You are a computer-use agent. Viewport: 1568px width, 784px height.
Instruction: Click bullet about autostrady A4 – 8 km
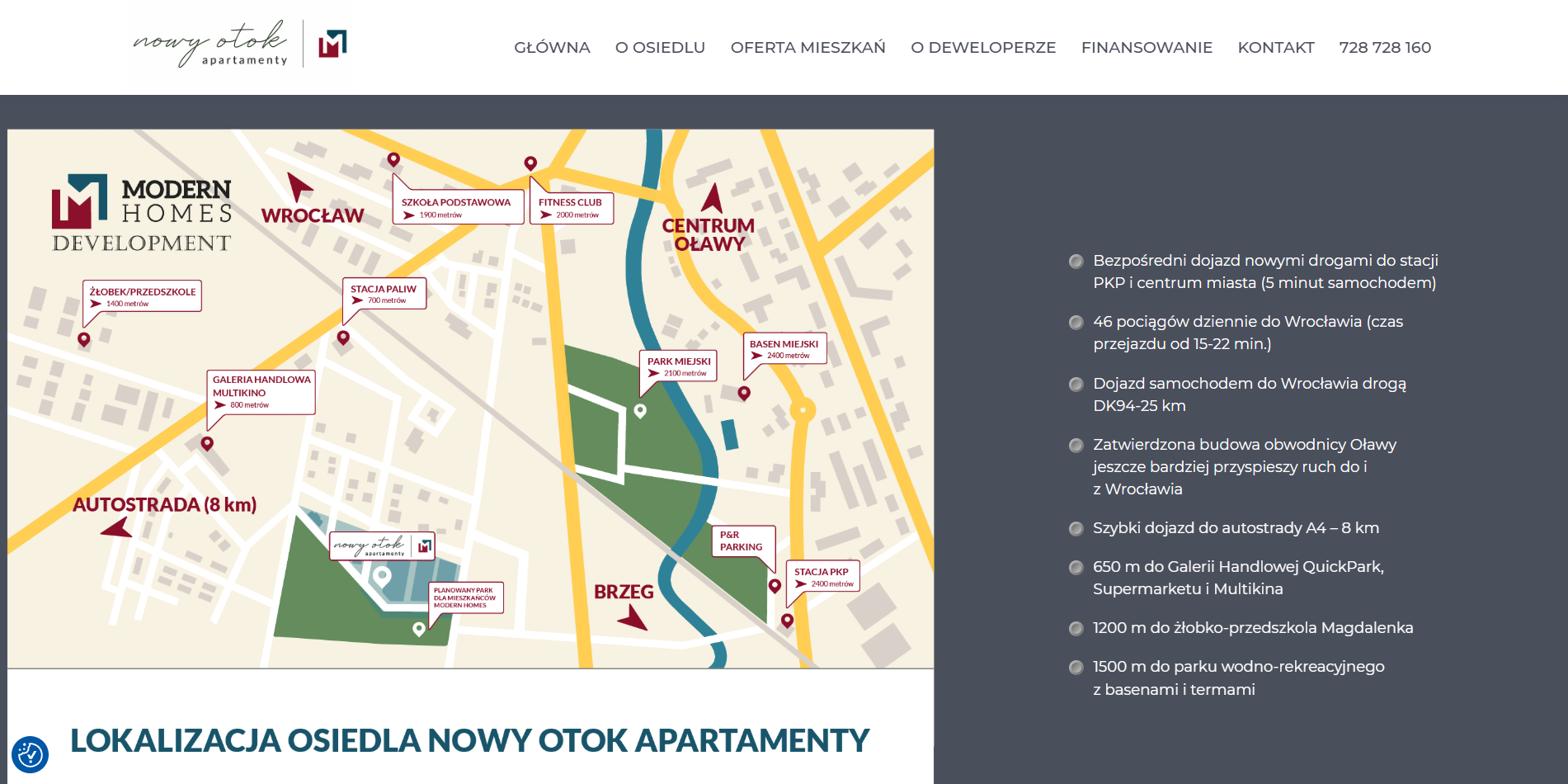click(x=1236, y=527)
